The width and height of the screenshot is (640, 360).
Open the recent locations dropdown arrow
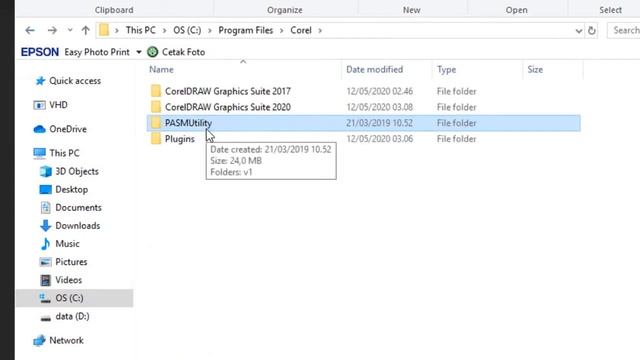click(x=70, y=30)
